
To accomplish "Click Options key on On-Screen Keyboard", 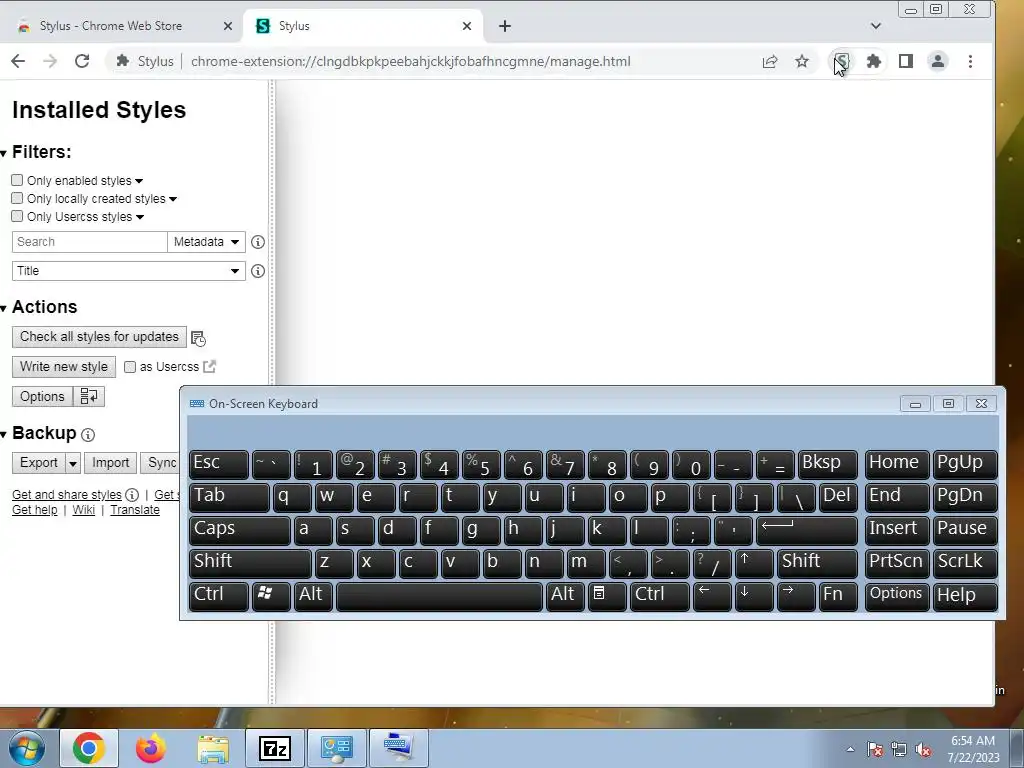I will pos(897,596).
